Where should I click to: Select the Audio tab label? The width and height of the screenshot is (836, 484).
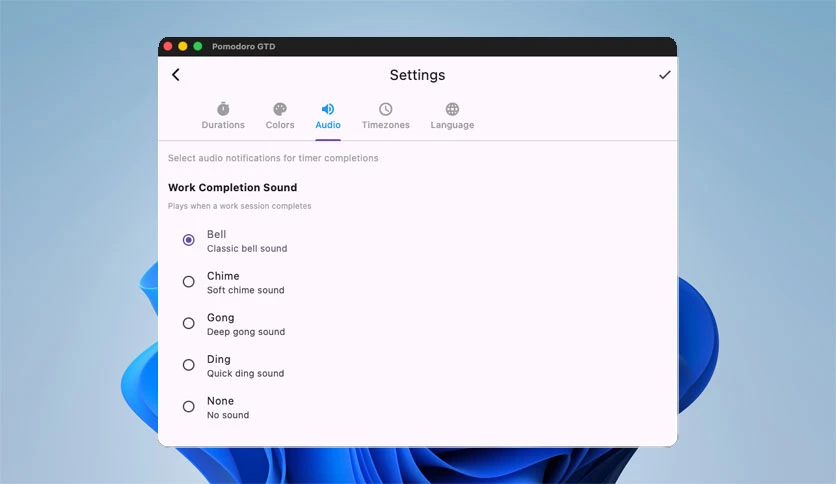pyautogui.click(x=328, y=125)
